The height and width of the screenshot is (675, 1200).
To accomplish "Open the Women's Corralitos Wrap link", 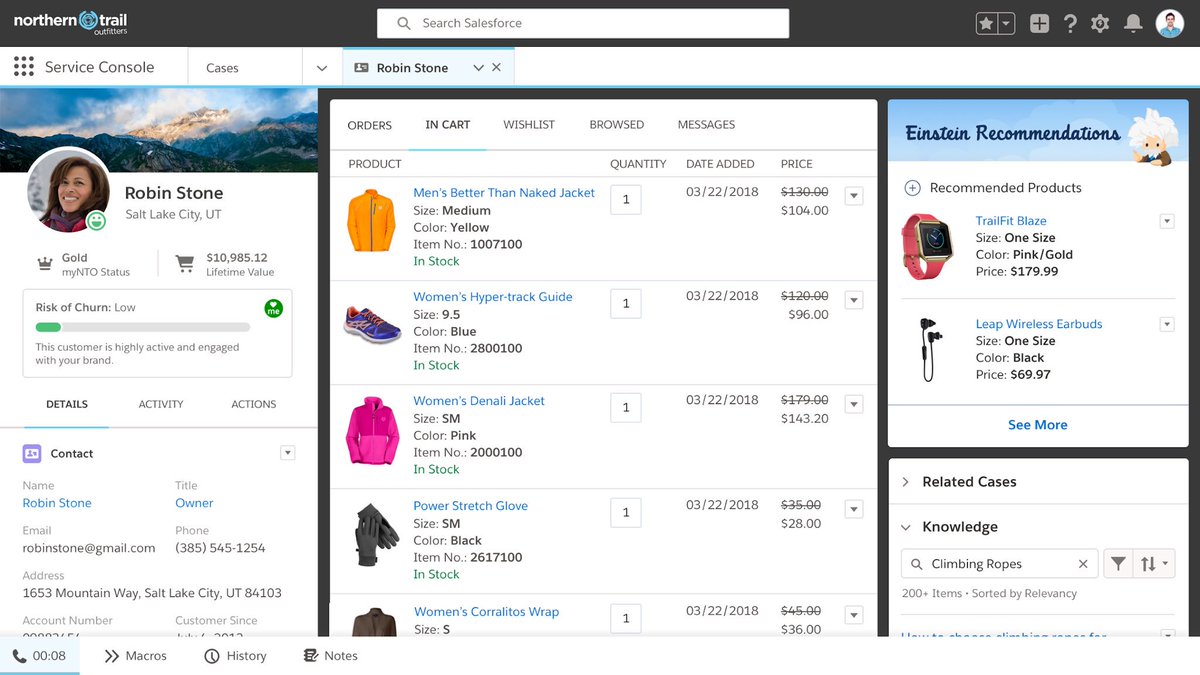I will (x=486, y=612).
